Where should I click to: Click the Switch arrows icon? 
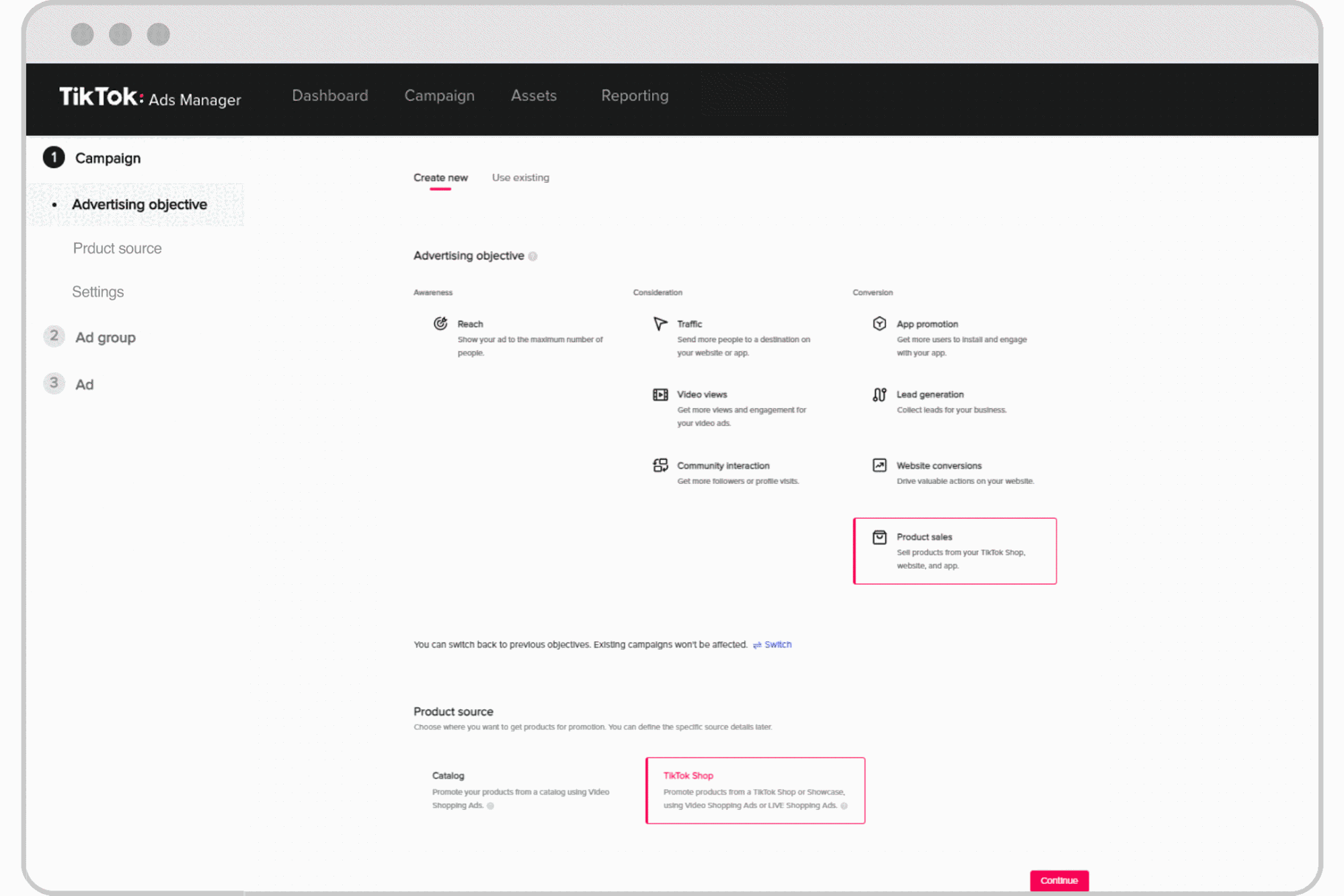pos(757,645)
